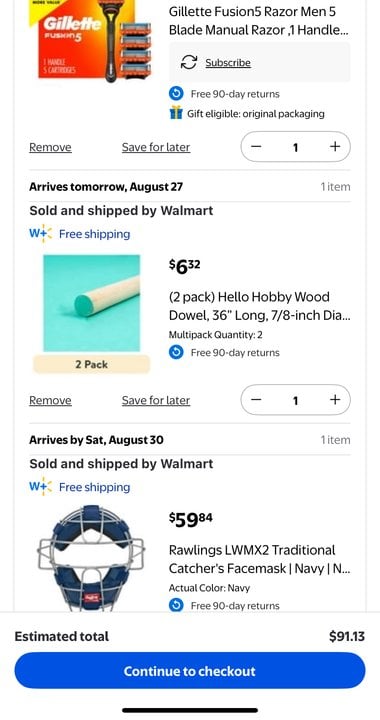Tap the gift eligible present icon
380x720 pixels.
coord(176,113)
